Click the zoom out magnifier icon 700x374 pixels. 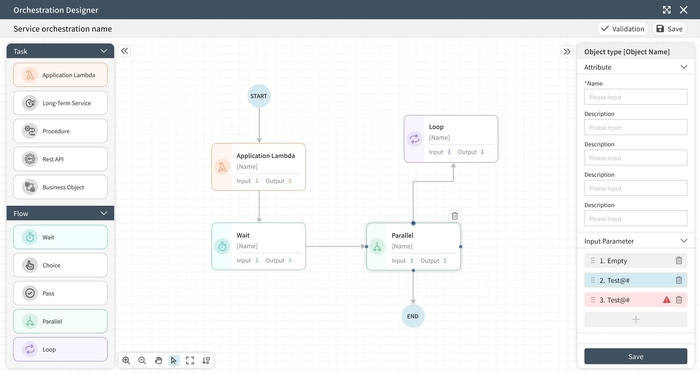pos(142,360)
